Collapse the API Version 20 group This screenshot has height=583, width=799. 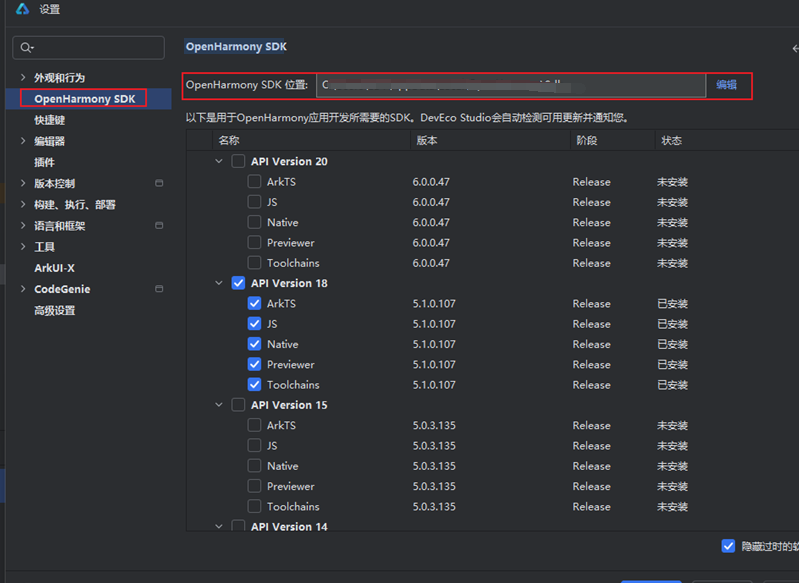[x=219, y=162]
